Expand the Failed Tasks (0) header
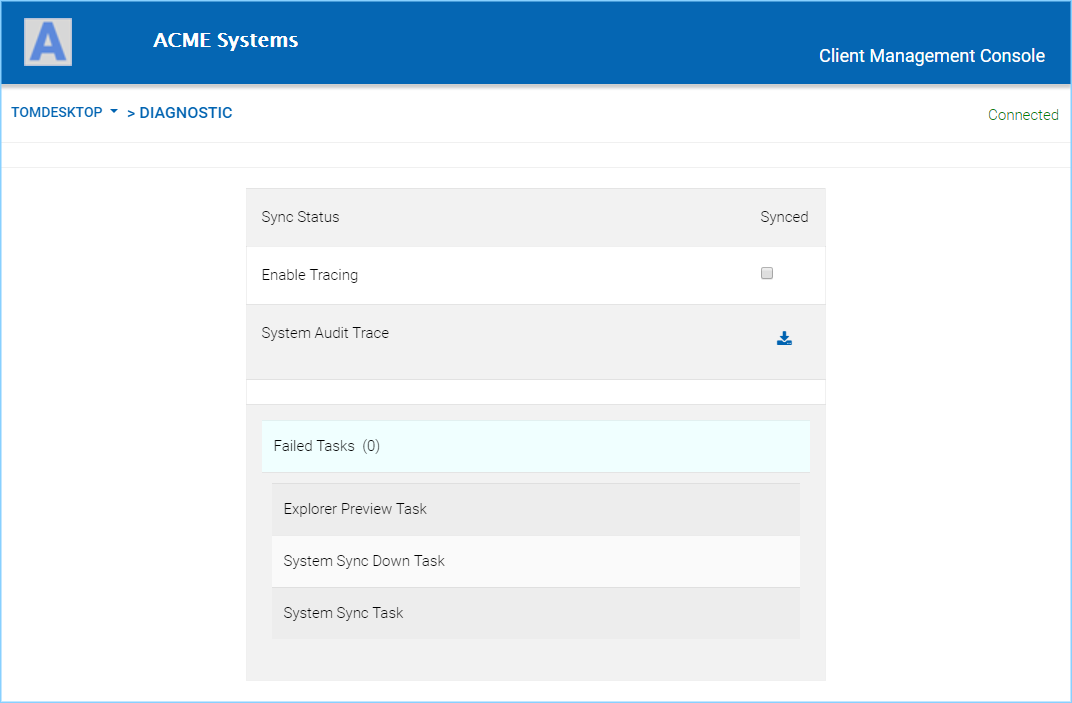 536,446
